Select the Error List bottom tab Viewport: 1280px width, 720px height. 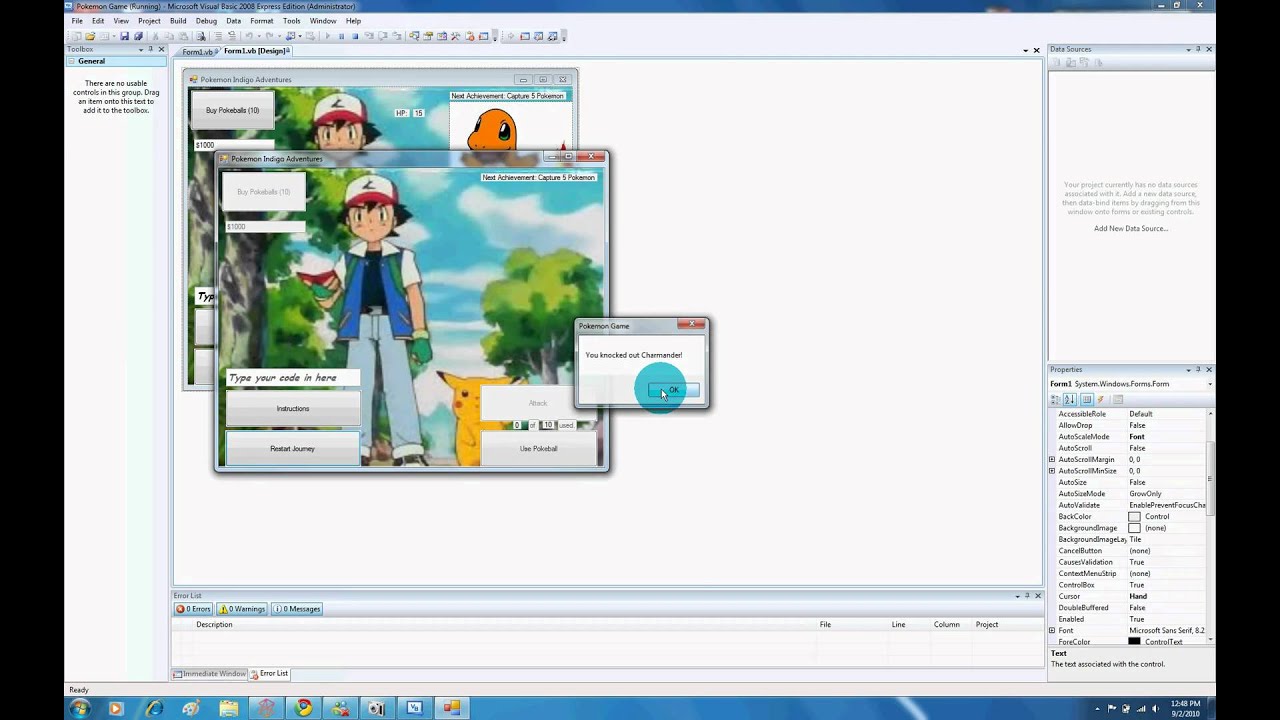[269, 674]
